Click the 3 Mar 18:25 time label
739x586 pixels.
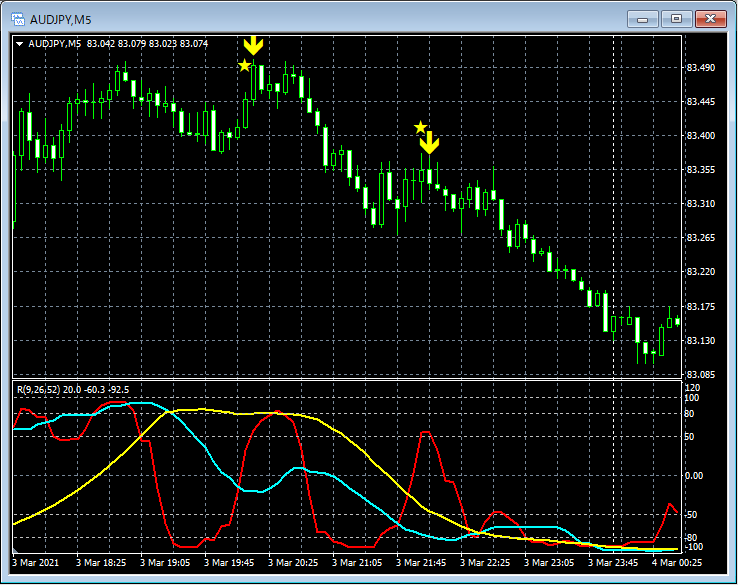coord(101,563)
